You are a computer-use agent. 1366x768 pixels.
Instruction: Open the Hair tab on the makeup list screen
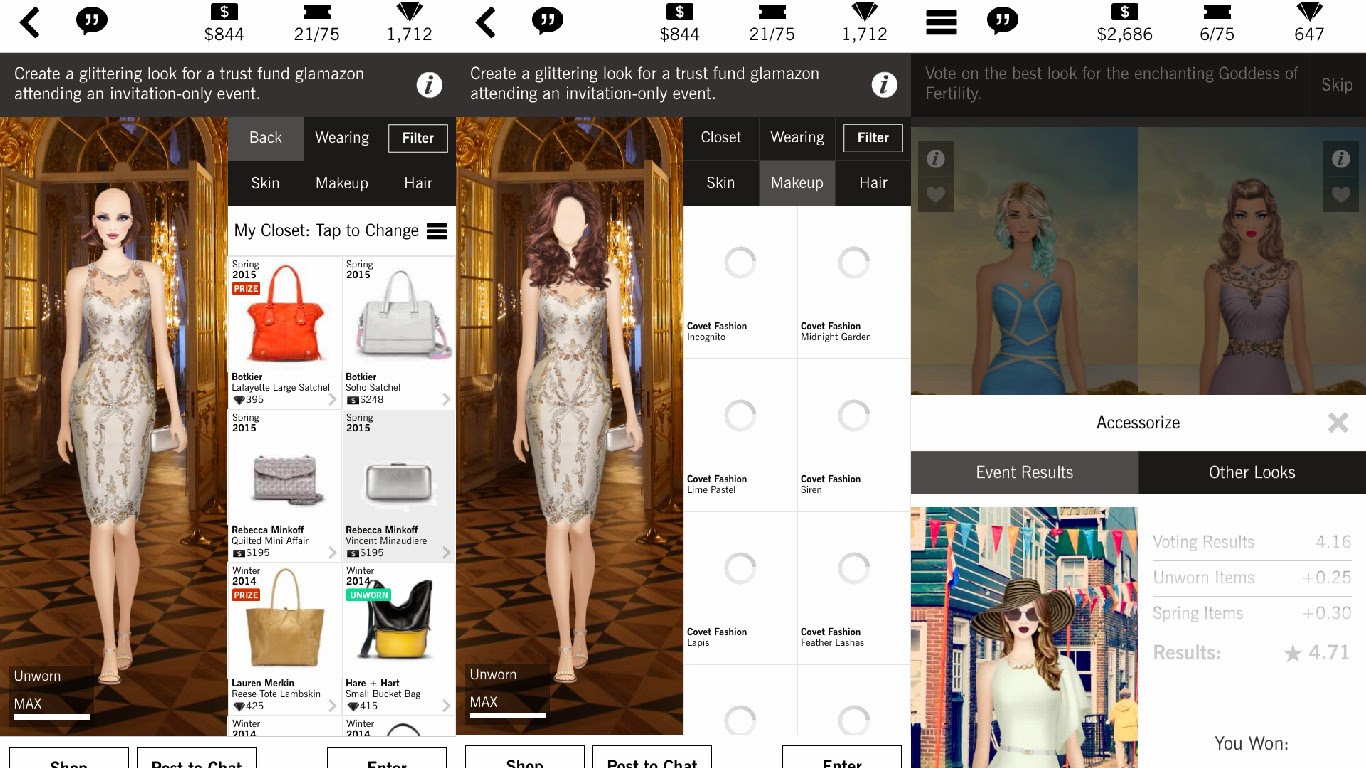[873, 183]
